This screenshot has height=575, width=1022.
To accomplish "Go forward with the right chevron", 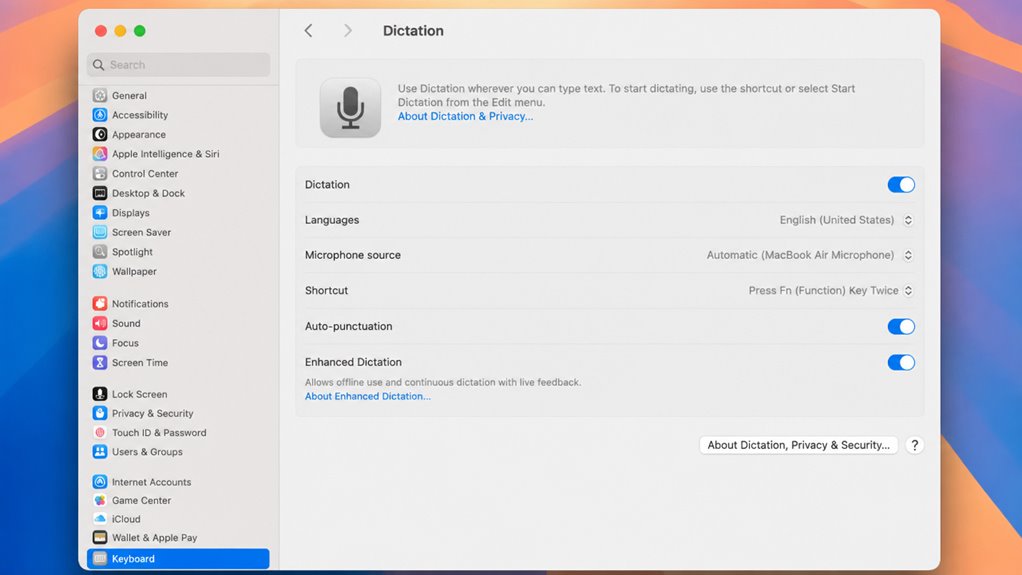I will (347, 31).
